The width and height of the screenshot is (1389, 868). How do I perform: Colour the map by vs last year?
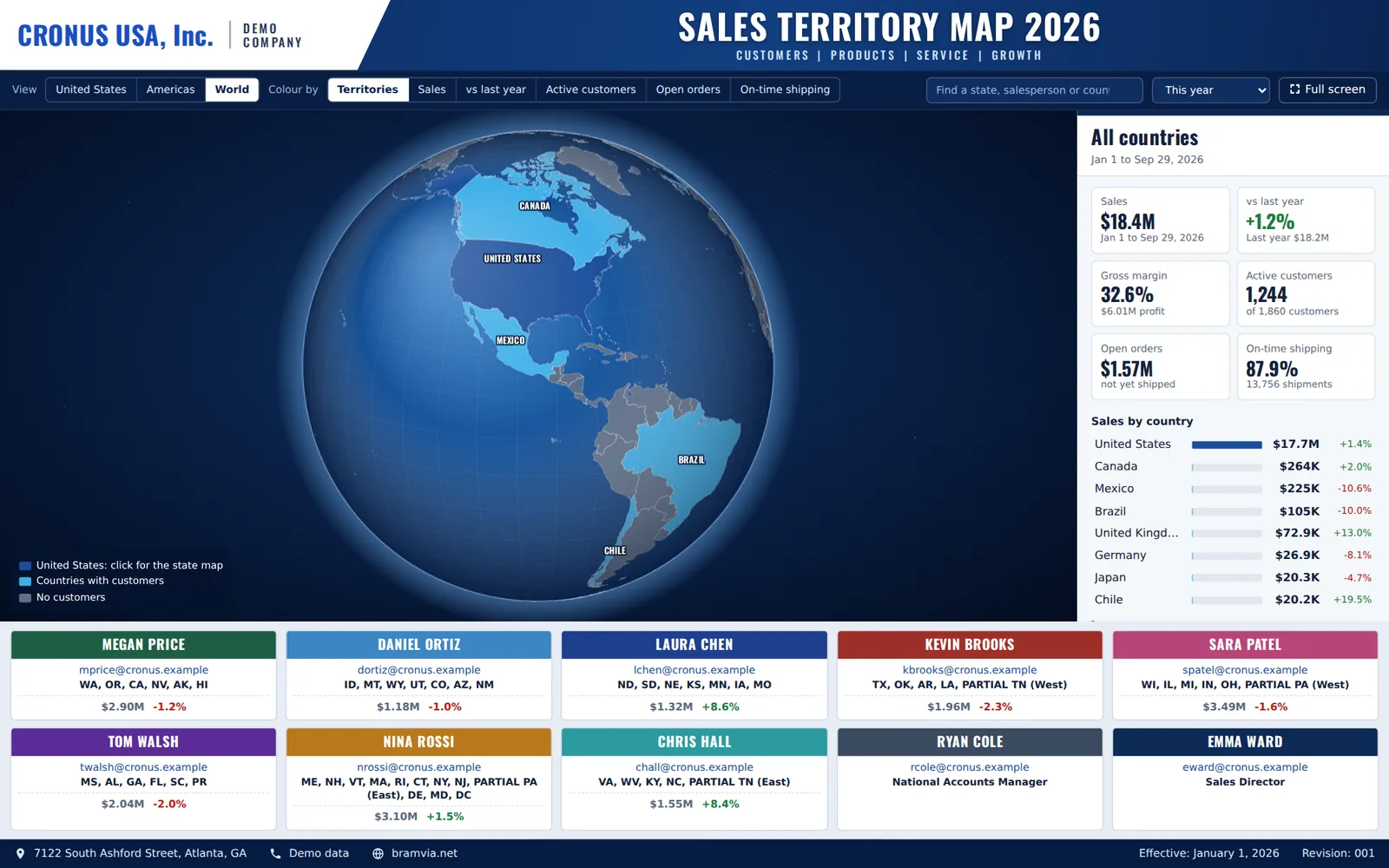click(x=496, y=89)
